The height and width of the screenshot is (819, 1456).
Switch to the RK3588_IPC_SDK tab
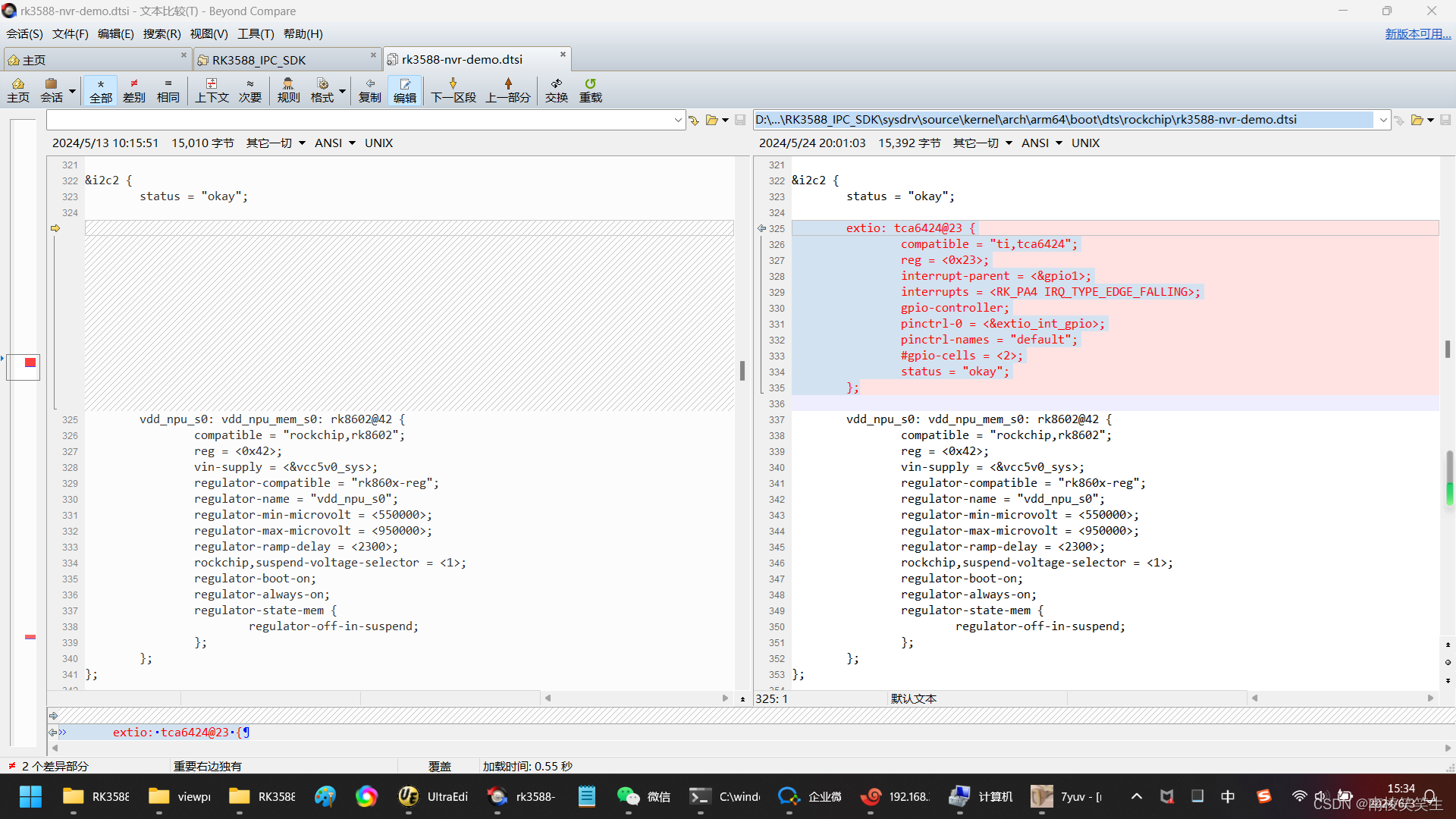point(259,59)
